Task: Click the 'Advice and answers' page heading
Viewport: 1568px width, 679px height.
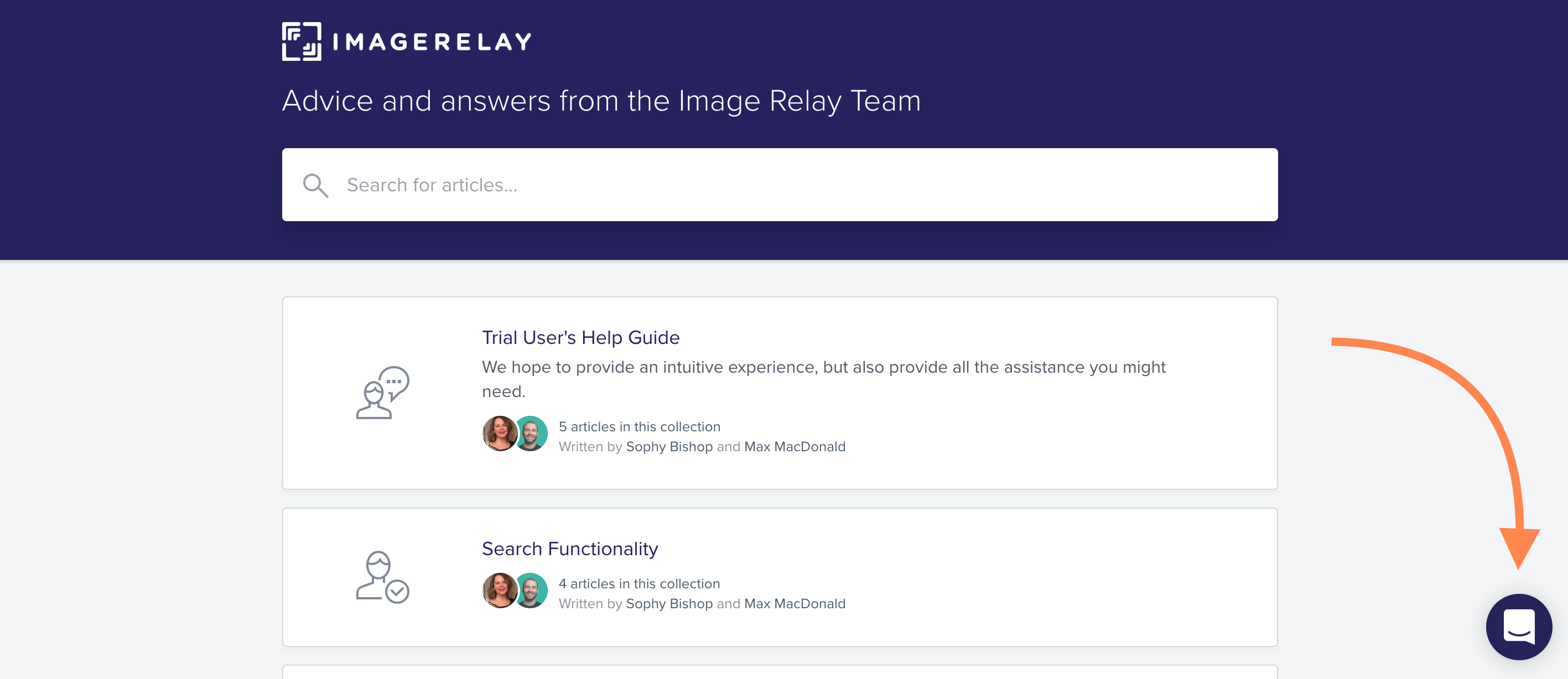Action: coord(601,101)
